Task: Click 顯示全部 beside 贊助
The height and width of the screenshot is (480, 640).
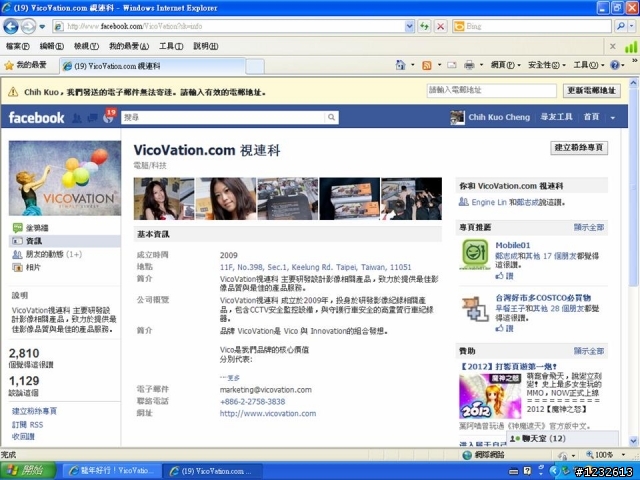Action: point(589,351)
